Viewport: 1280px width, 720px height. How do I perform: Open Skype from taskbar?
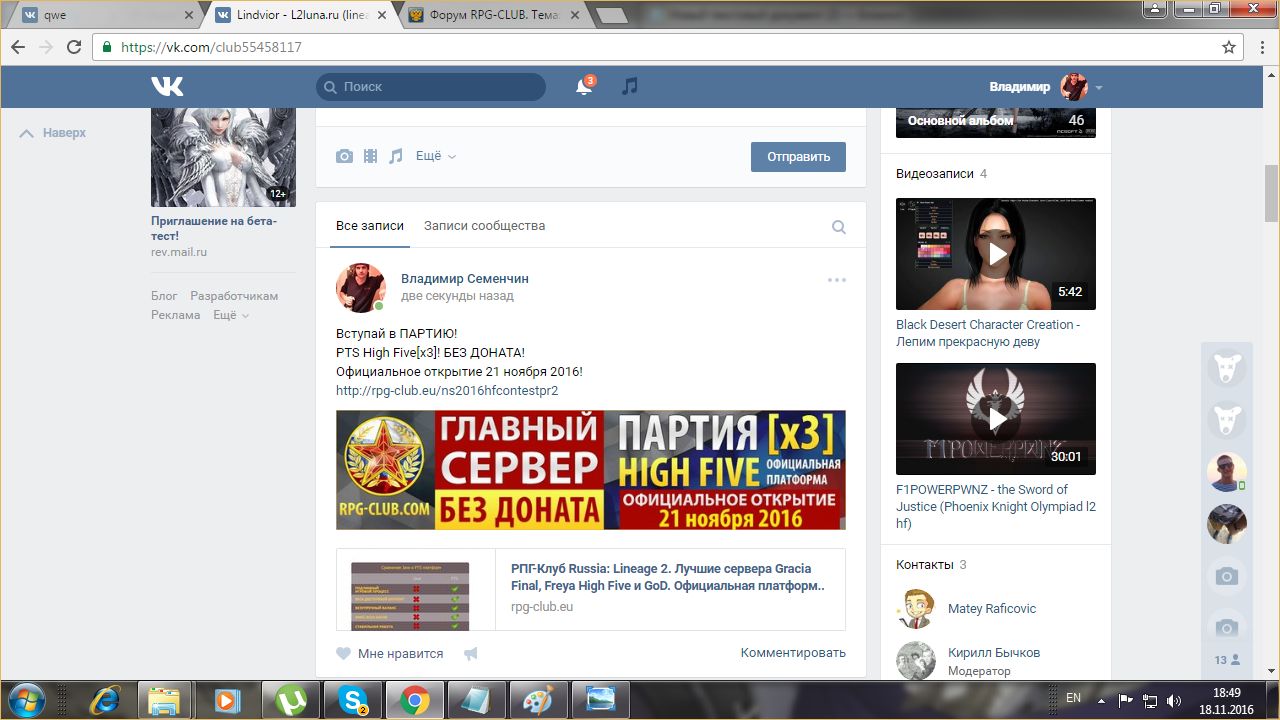tap(353, 700)
